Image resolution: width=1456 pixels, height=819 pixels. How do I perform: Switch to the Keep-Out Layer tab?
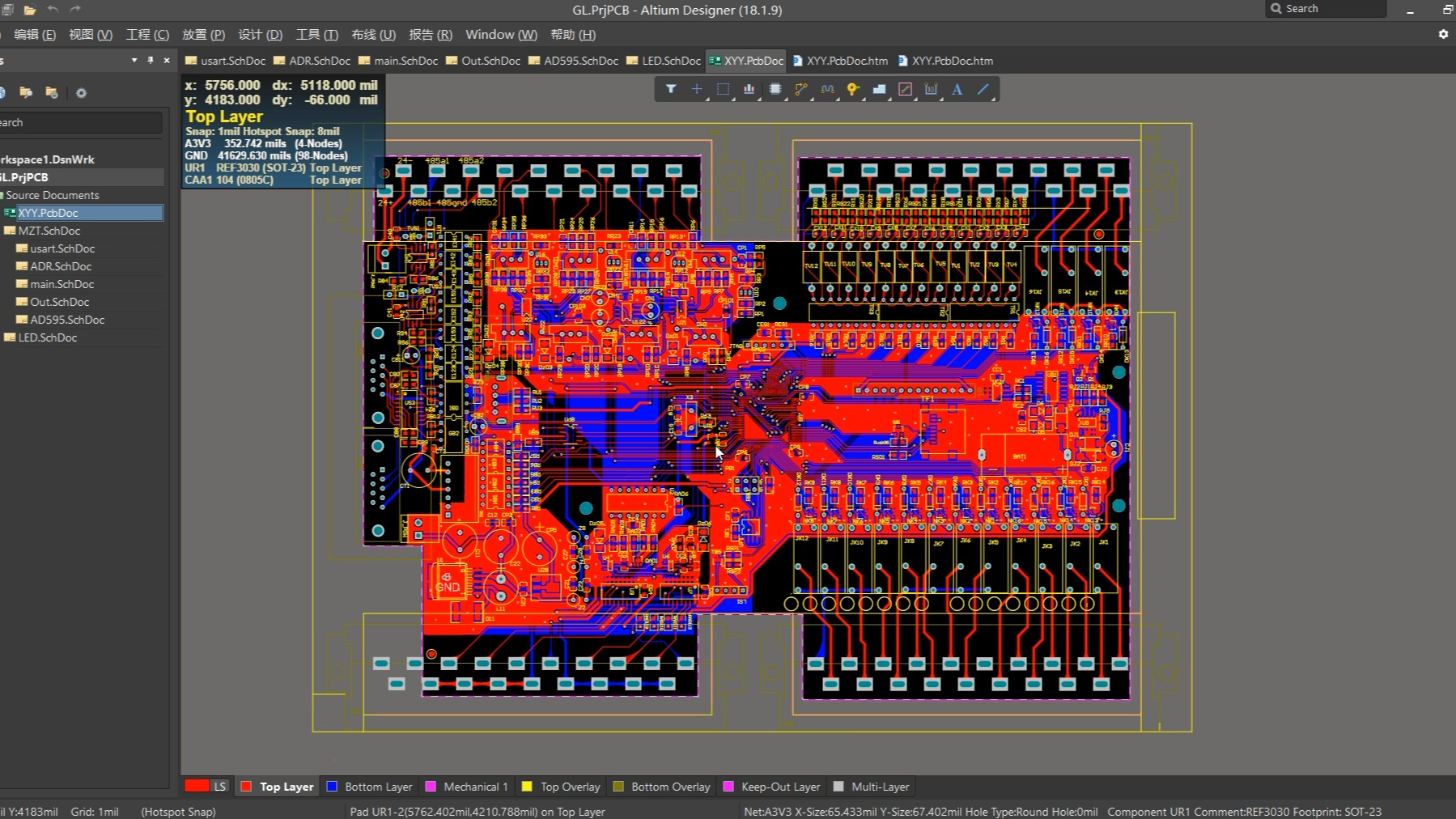(x=771, y=787)
